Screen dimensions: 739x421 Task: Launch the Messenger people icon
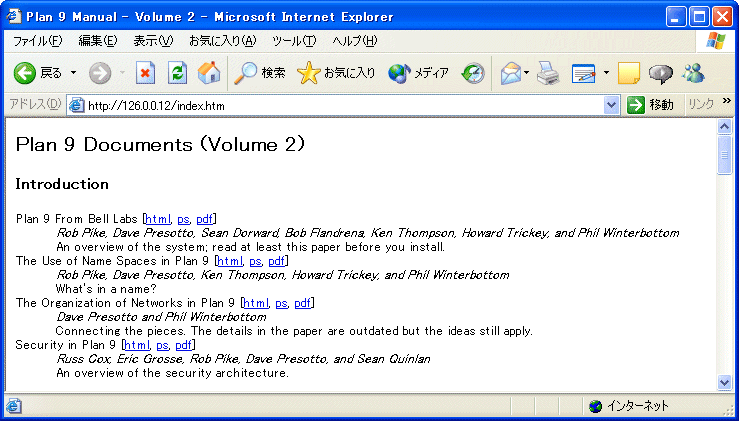coord(693,73)
